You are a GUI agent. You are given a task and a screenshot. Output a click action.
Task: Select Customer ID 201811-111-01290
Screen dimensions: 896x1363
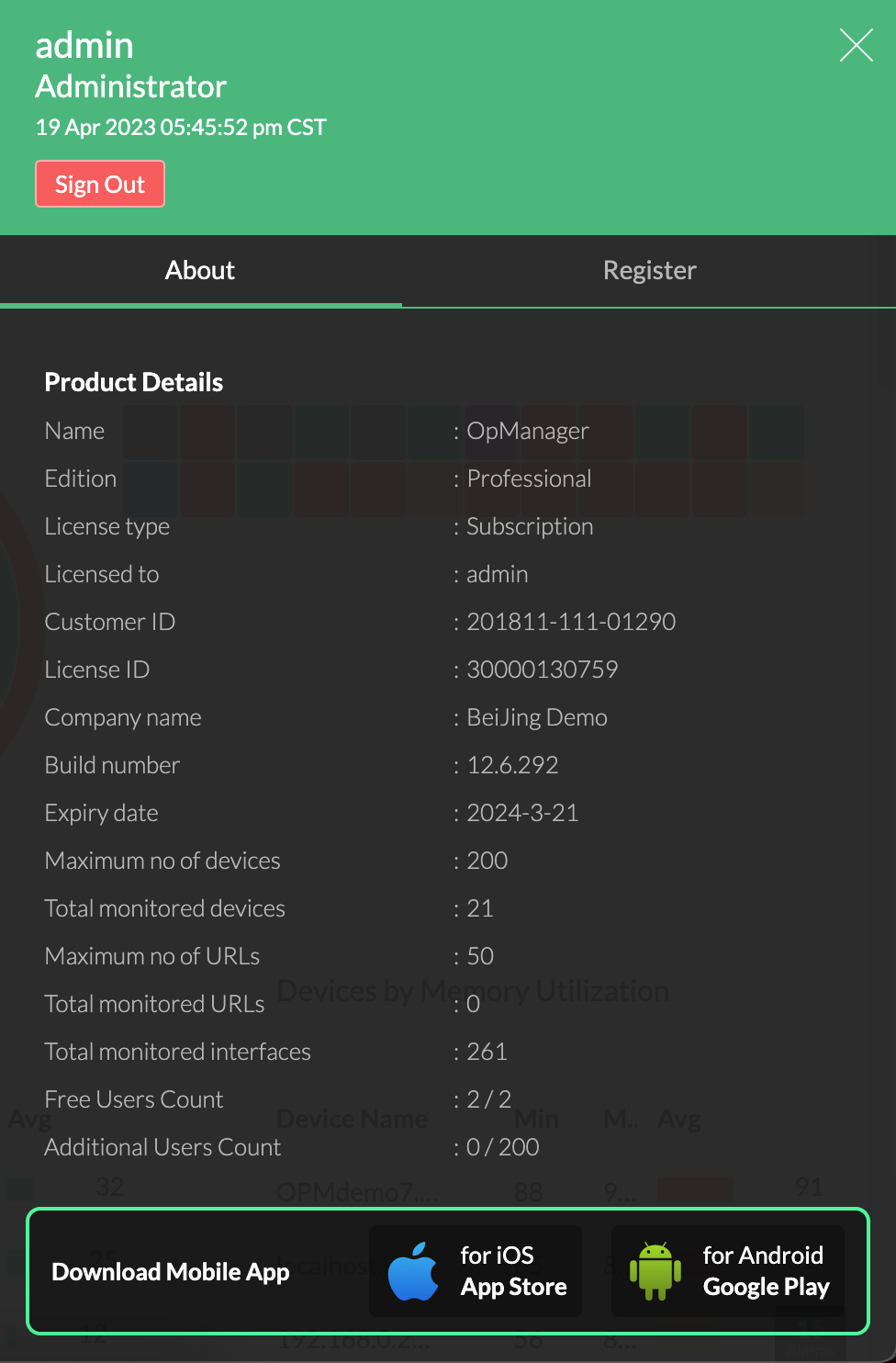(x=571, y=622)
